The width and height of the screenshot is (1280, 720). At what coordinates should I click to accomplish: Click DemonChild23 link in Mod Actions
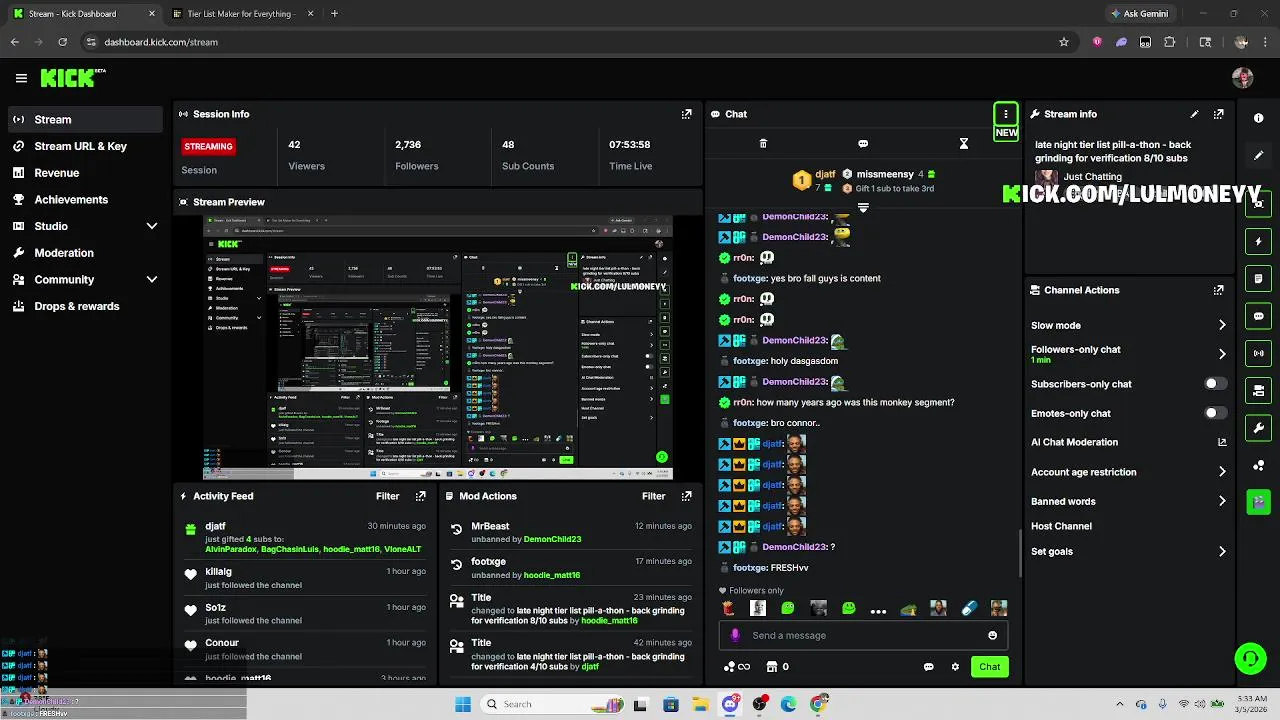coord(552,539)
